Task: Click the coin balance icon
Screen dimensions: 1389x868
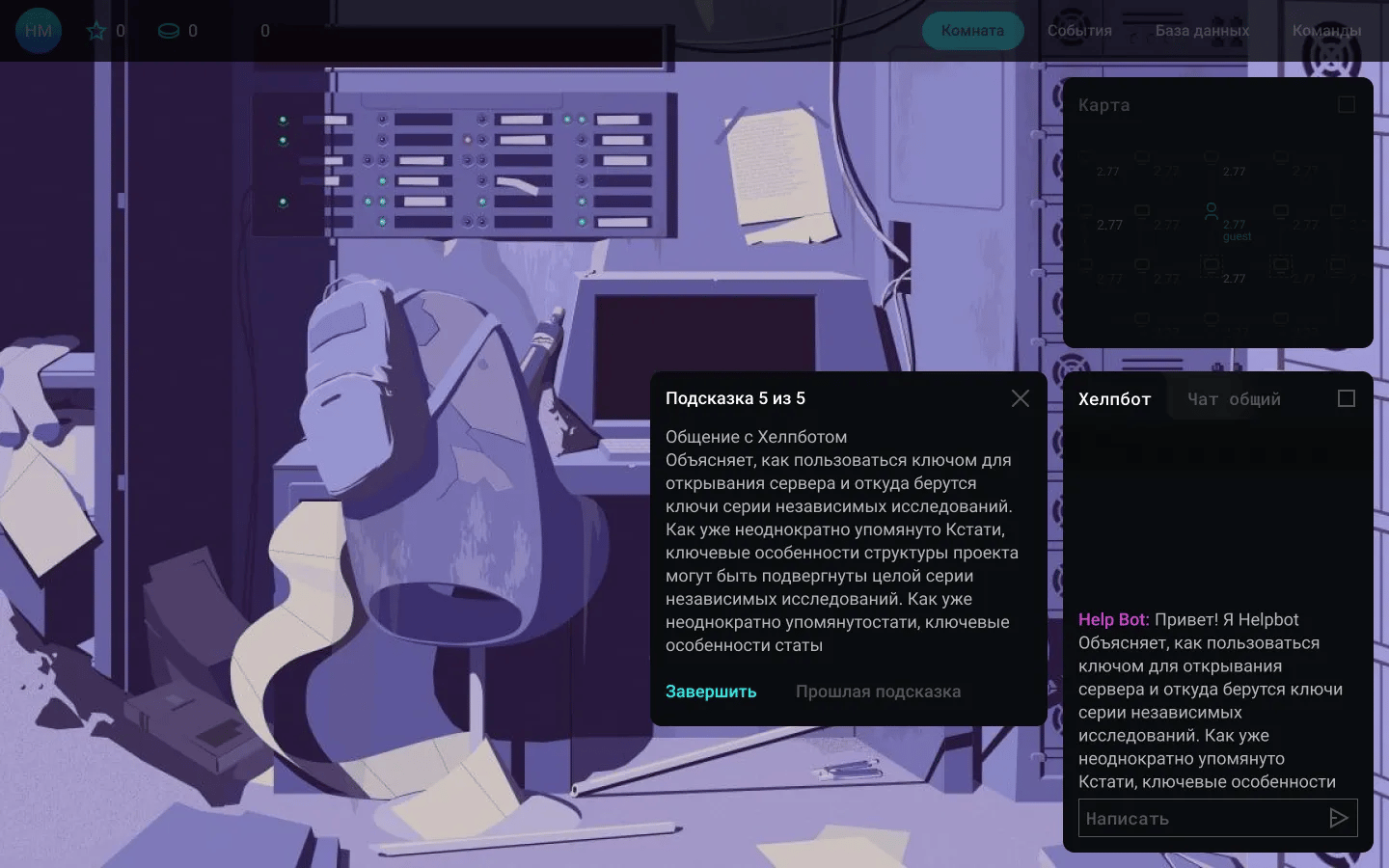Action: pyautogui.click(x=169, y=31)
